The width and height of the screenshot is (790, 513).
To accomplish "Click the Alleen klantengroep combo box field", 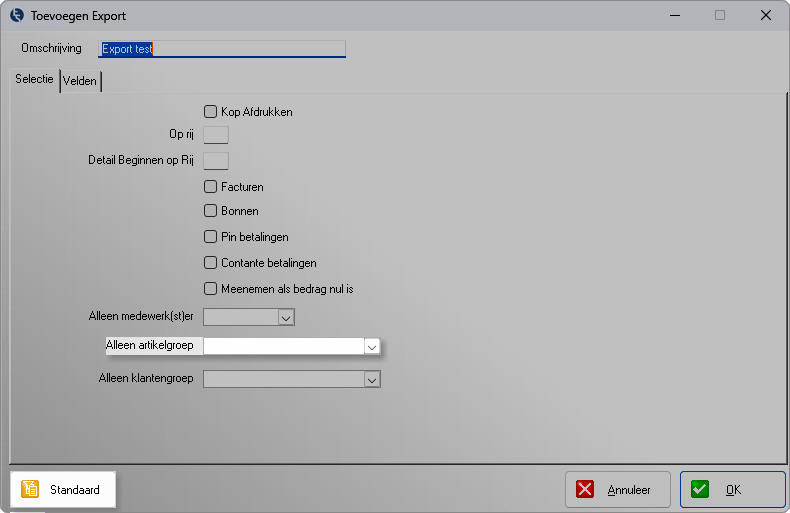I will [292, 379].
